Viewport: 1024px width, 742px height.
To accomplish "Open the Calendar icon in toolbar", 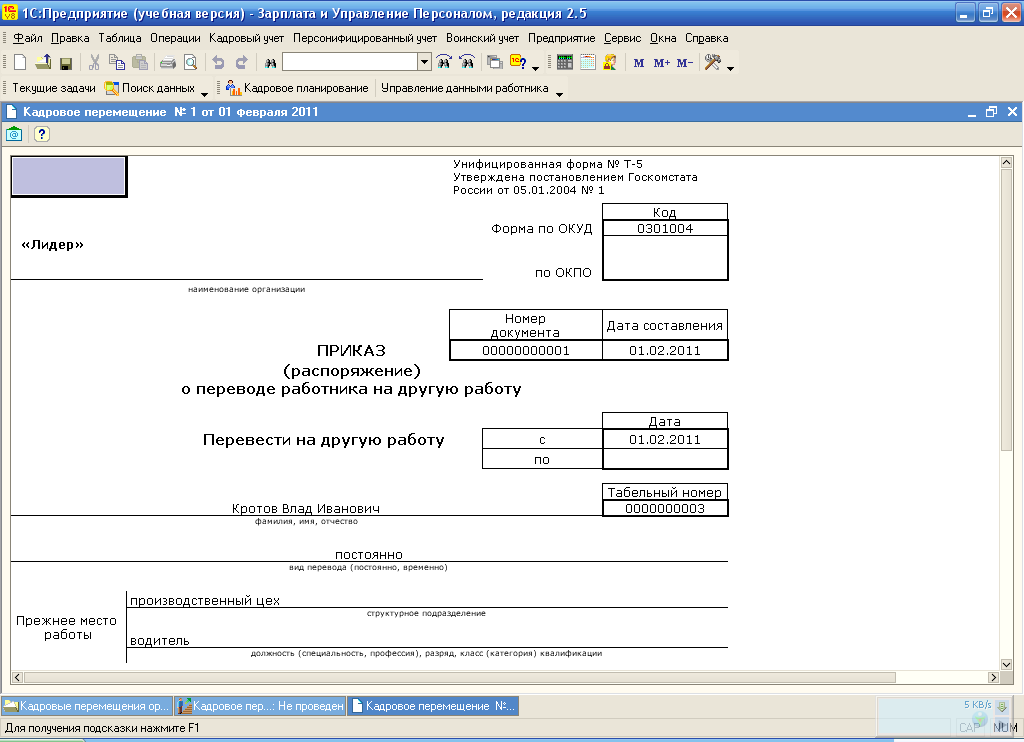I will 587,62.
